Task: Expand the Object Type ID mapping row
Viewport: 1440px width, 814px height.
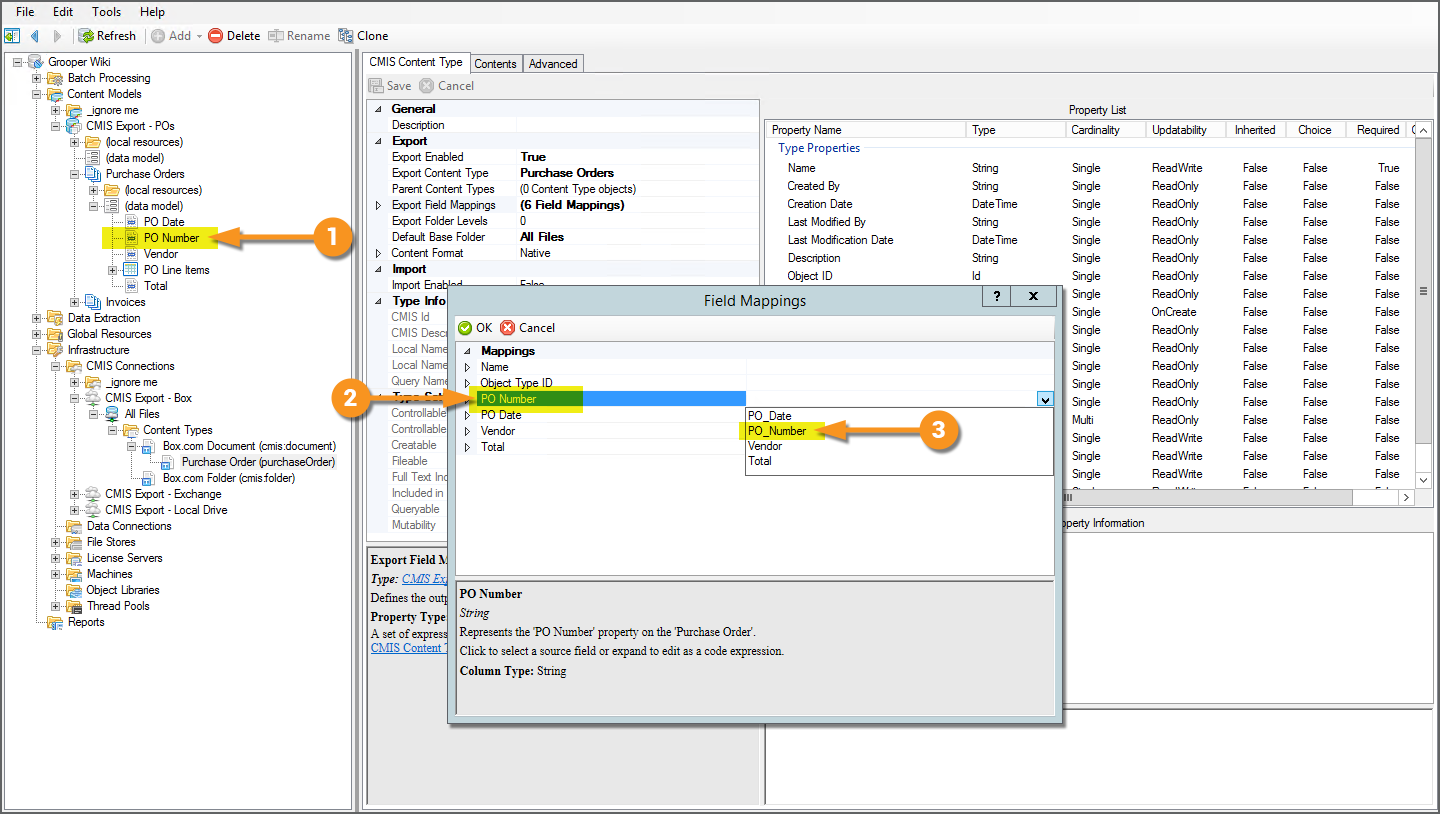Action: click(x=467, y=383)
